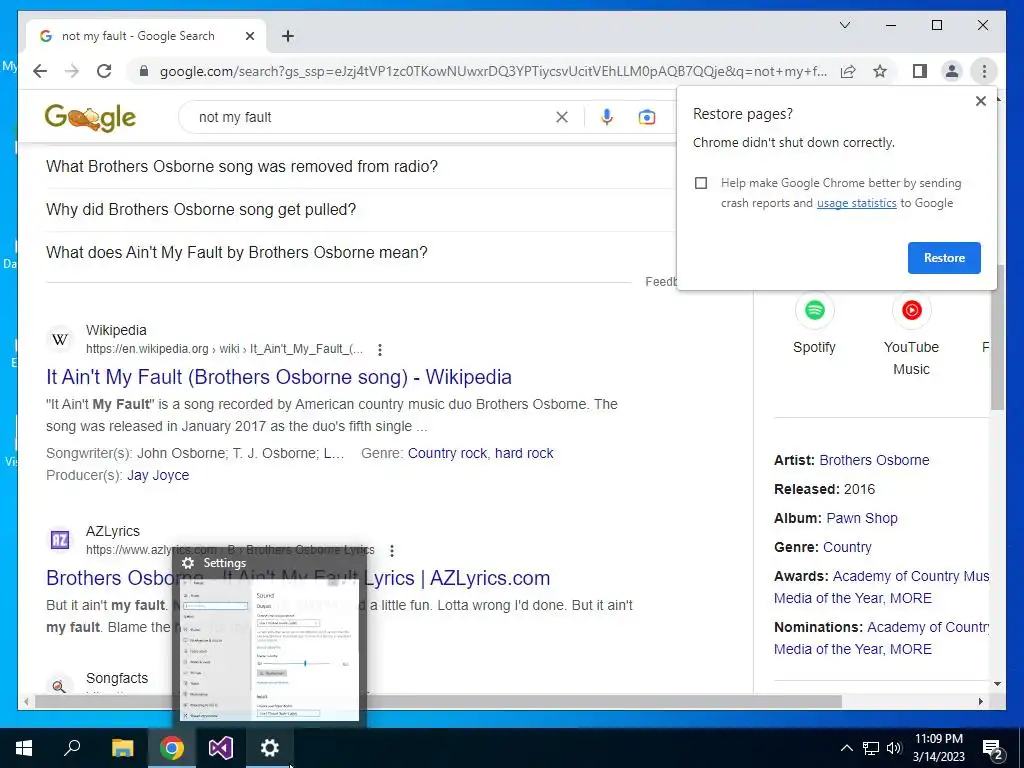Open album 'Pawn Shop' link
The width and height of the screenshot is (1024, 768).
pyautogui.click(x=861, y=519)
